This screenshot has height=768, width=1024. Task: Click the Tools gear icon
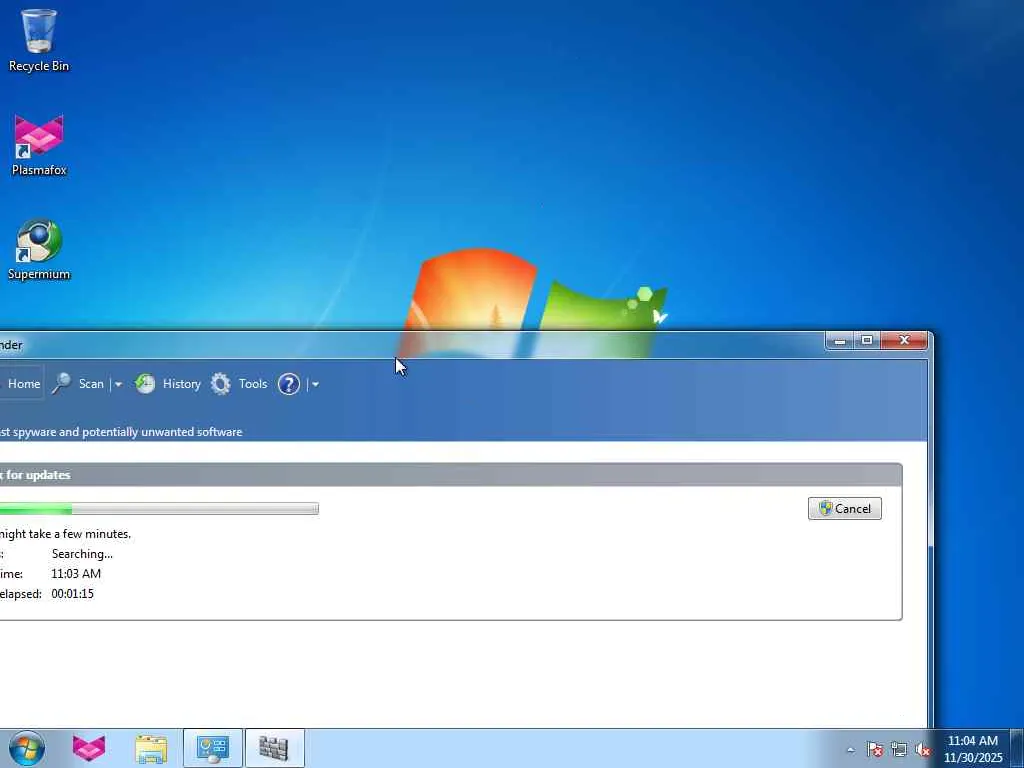tap(221, 384)
